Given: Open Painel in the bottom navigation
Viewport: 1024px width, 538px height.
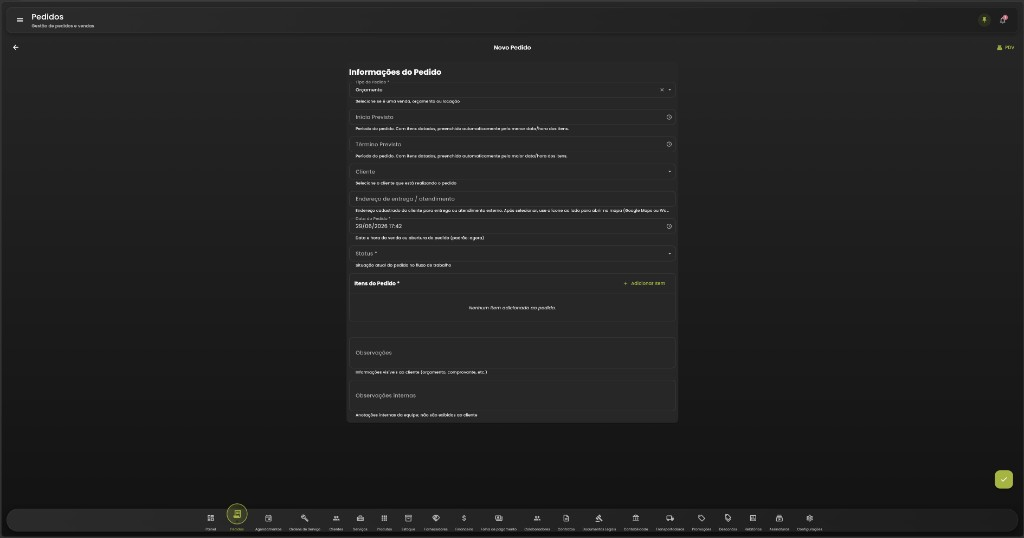Looking at the screenshot, I should point(211,522).
